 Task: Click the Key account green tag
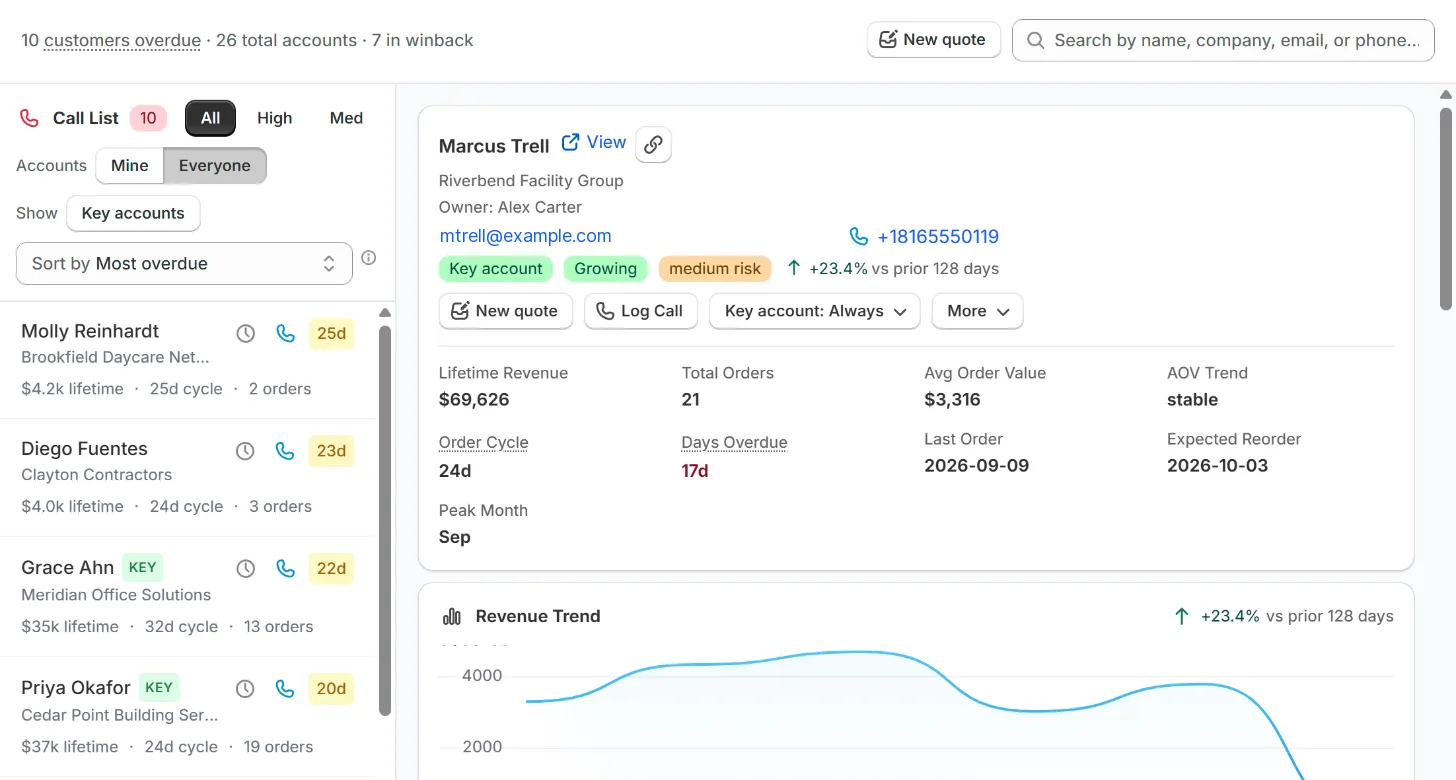coord(496,268)
